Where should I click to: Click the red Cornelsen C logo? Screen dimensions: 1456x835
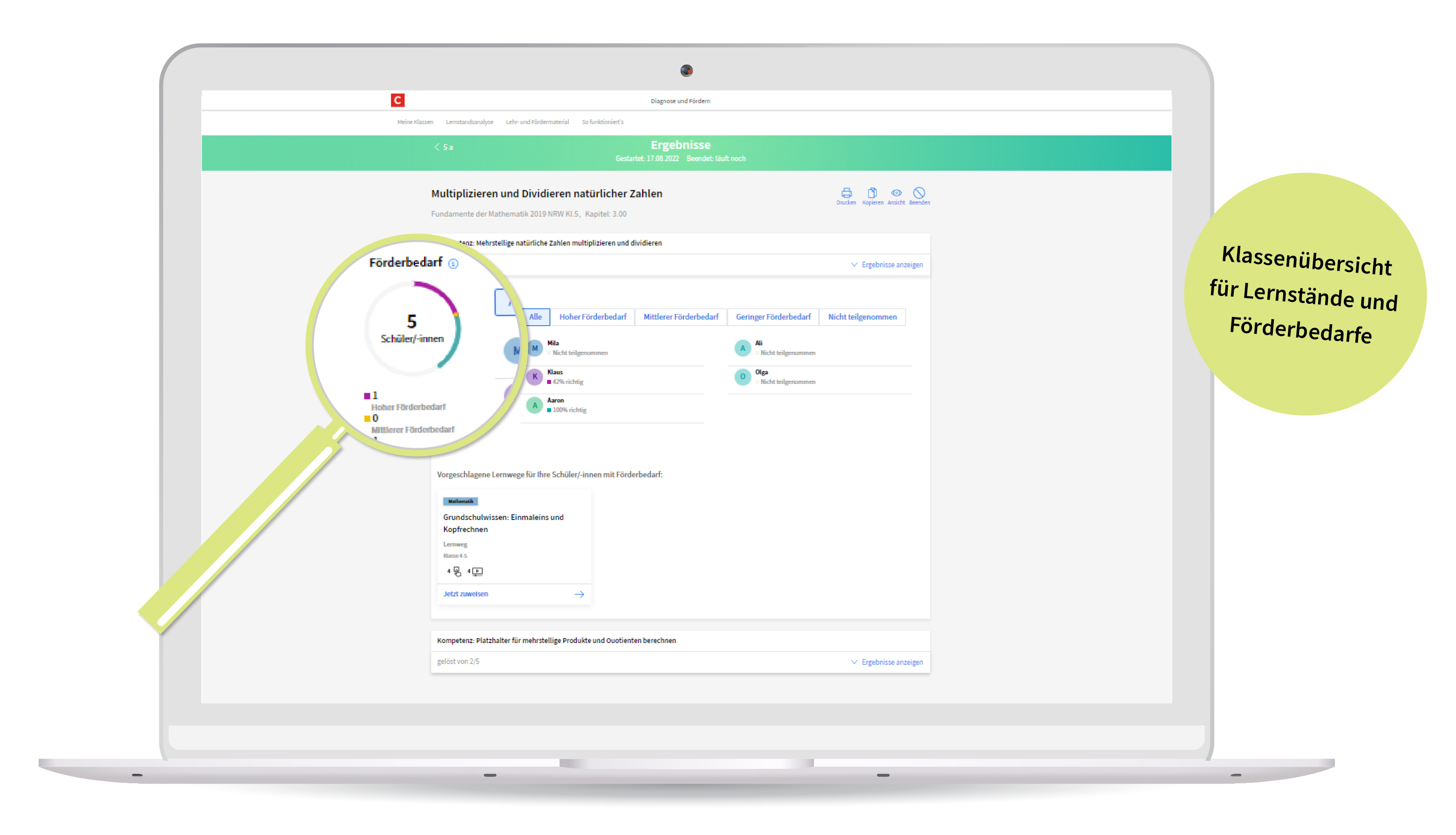(x=397, y=100)
